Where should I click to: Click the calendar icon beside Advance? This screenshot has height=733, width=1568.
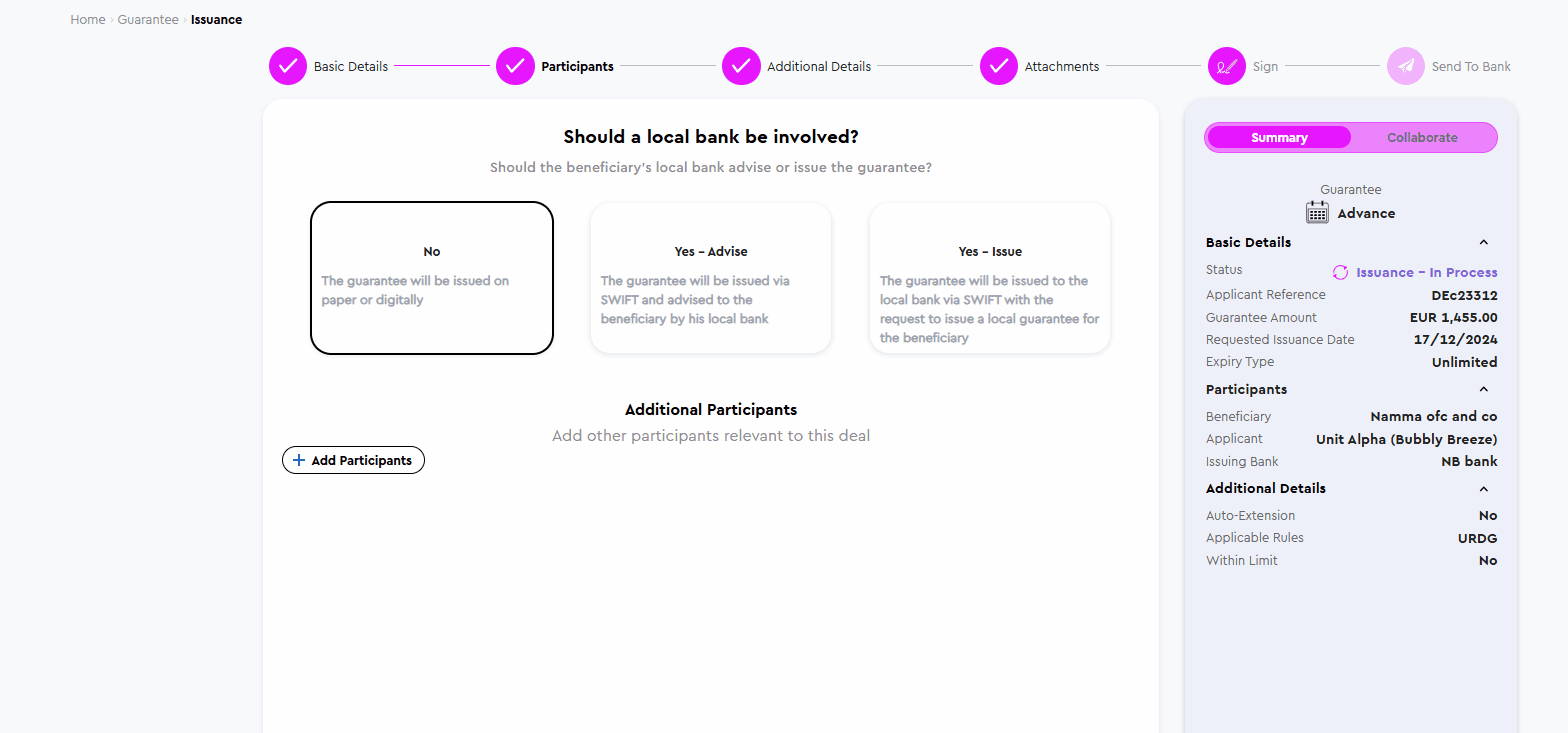[x=1317, y=212]
